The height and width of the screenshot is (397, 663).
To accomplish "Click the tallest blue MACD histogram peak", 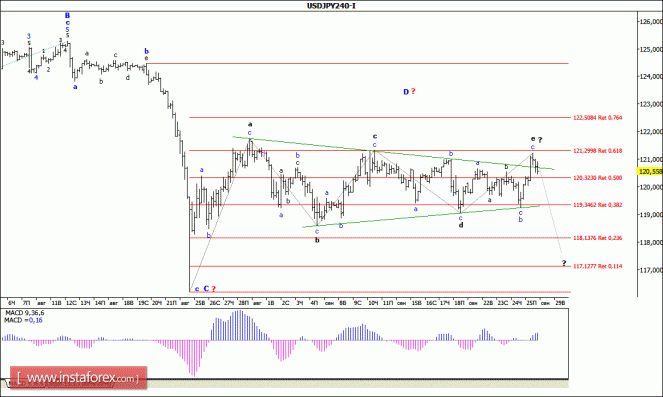I will click(239, 326).
